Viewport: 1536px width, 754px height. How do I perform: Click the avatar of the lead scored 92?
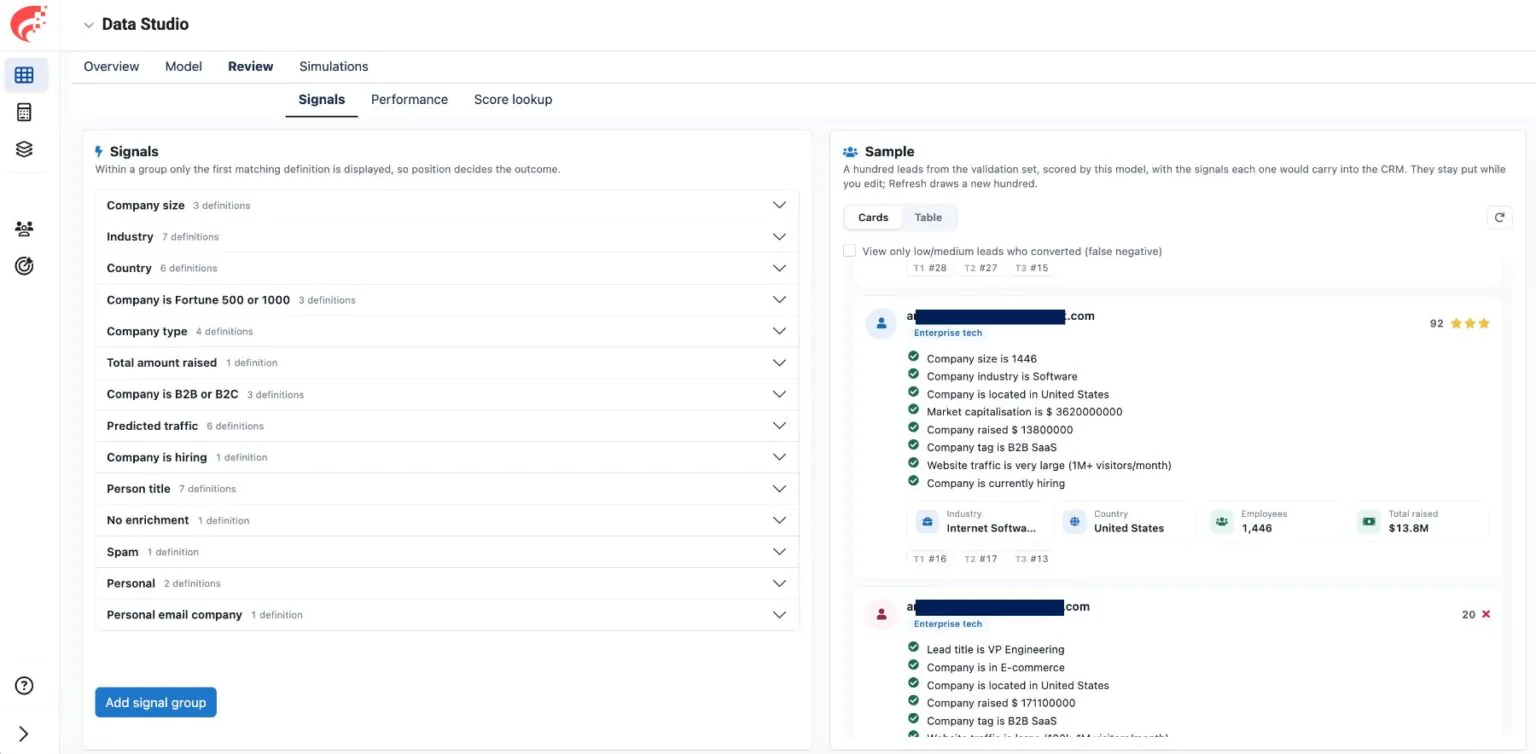tap(881, 324)
